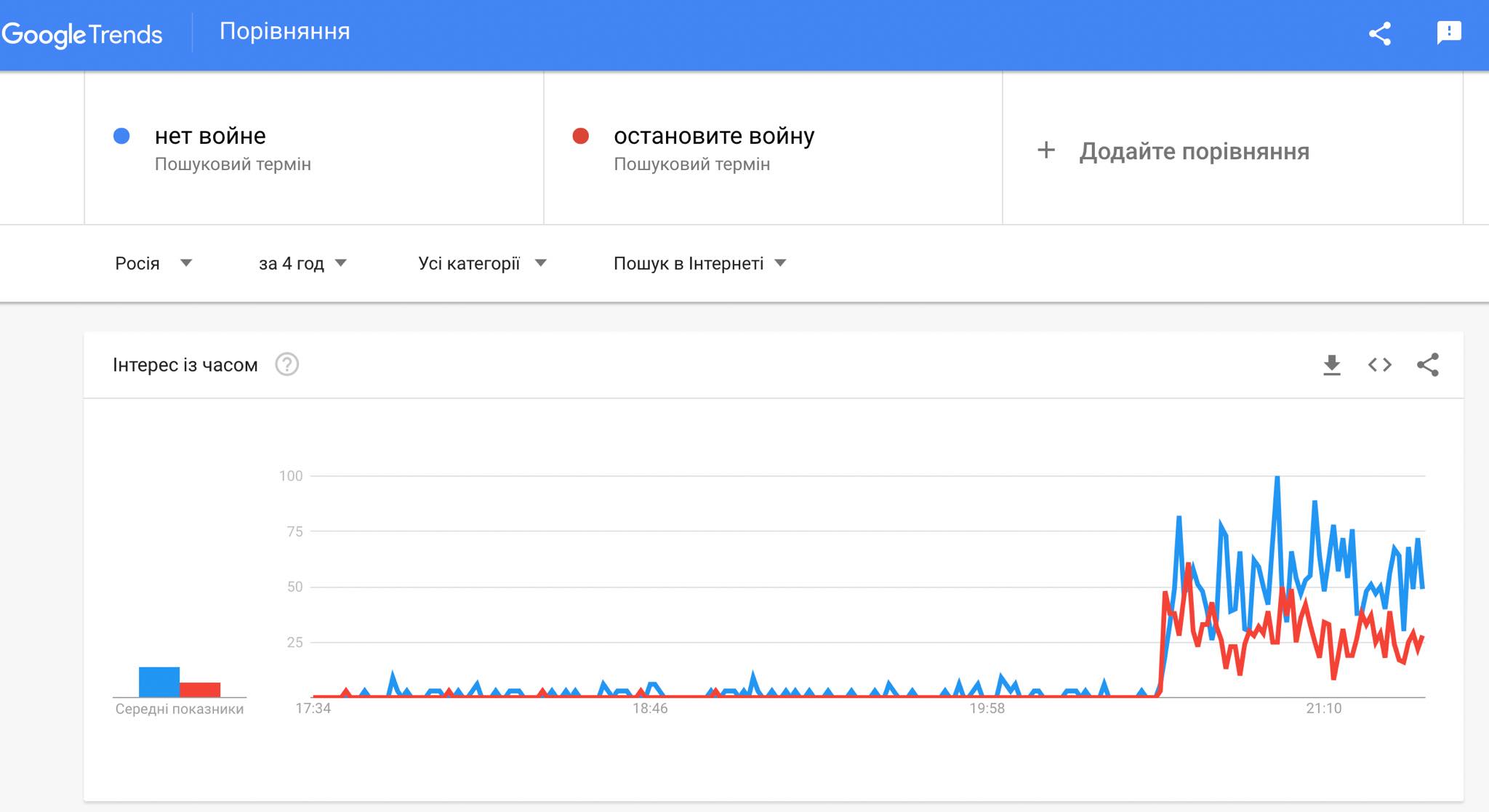Viewport: 1489px width, 812px height.
Task: Open the Росія region dropdown
Action: tap(153, 263)
